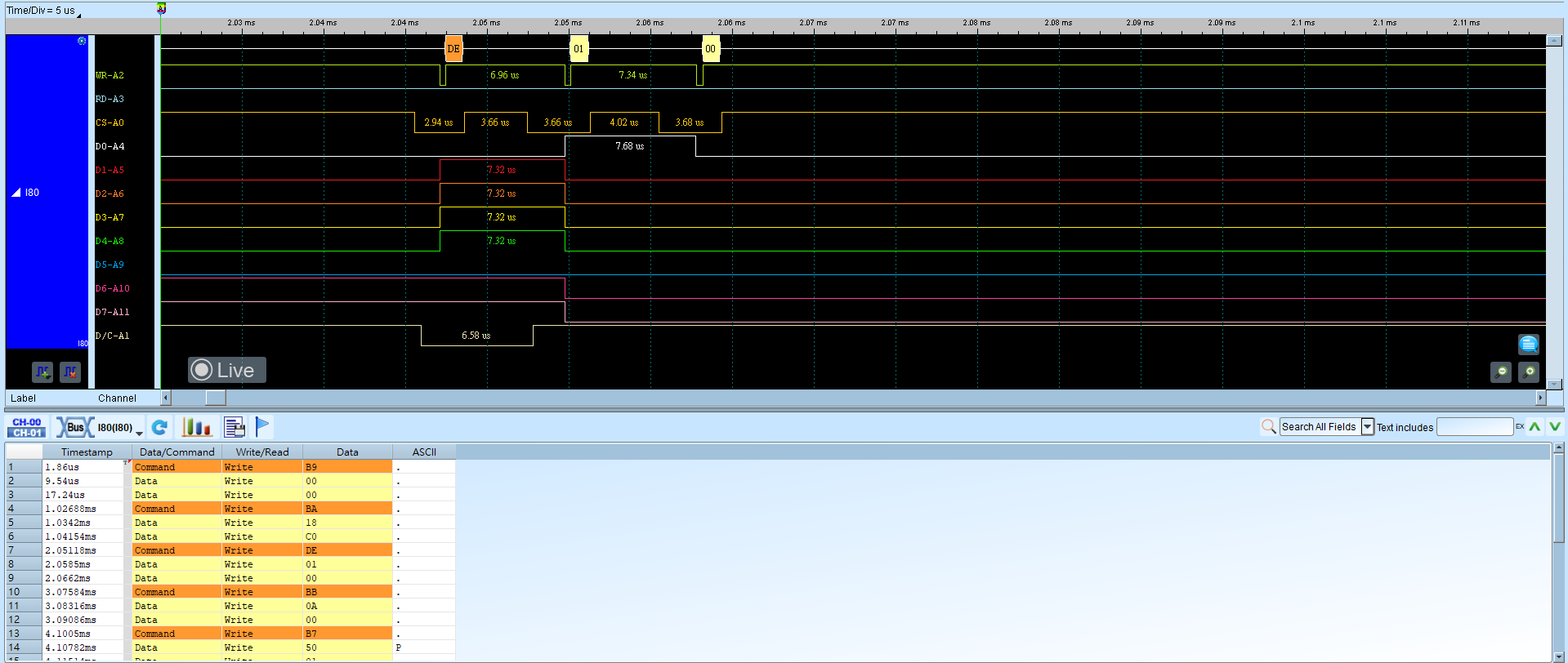Click the ASCII column header

424,452
